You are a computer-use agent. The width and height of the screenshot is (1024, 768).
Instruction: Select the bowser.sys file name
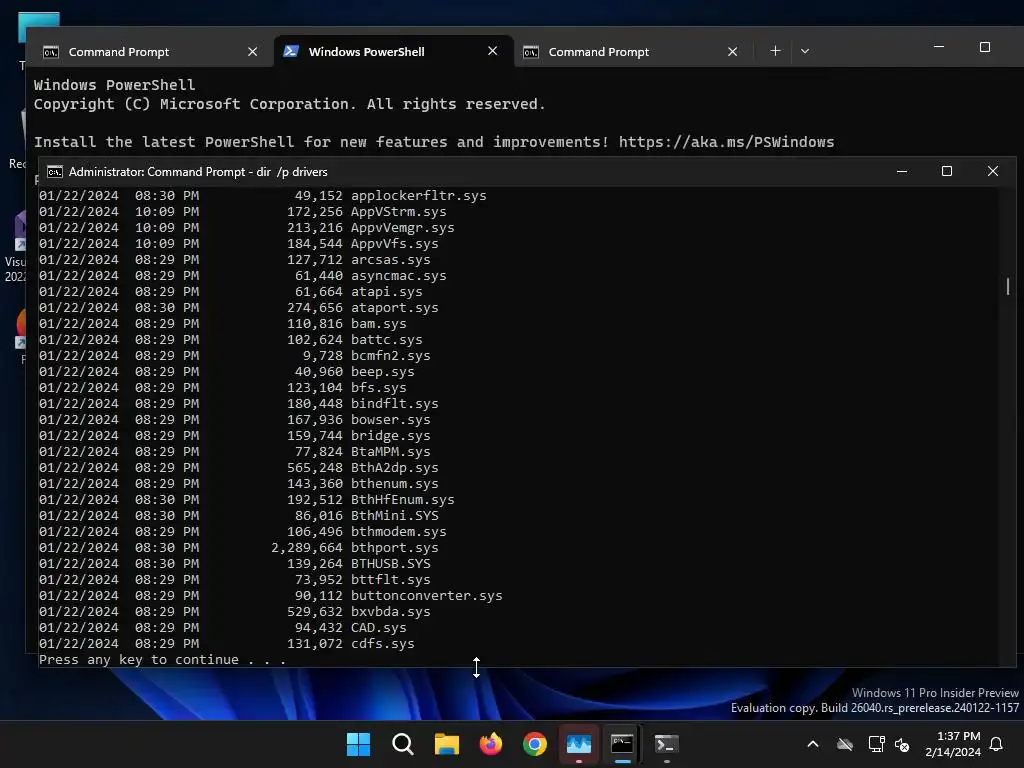pyautogui.click(x=391, y=419)
